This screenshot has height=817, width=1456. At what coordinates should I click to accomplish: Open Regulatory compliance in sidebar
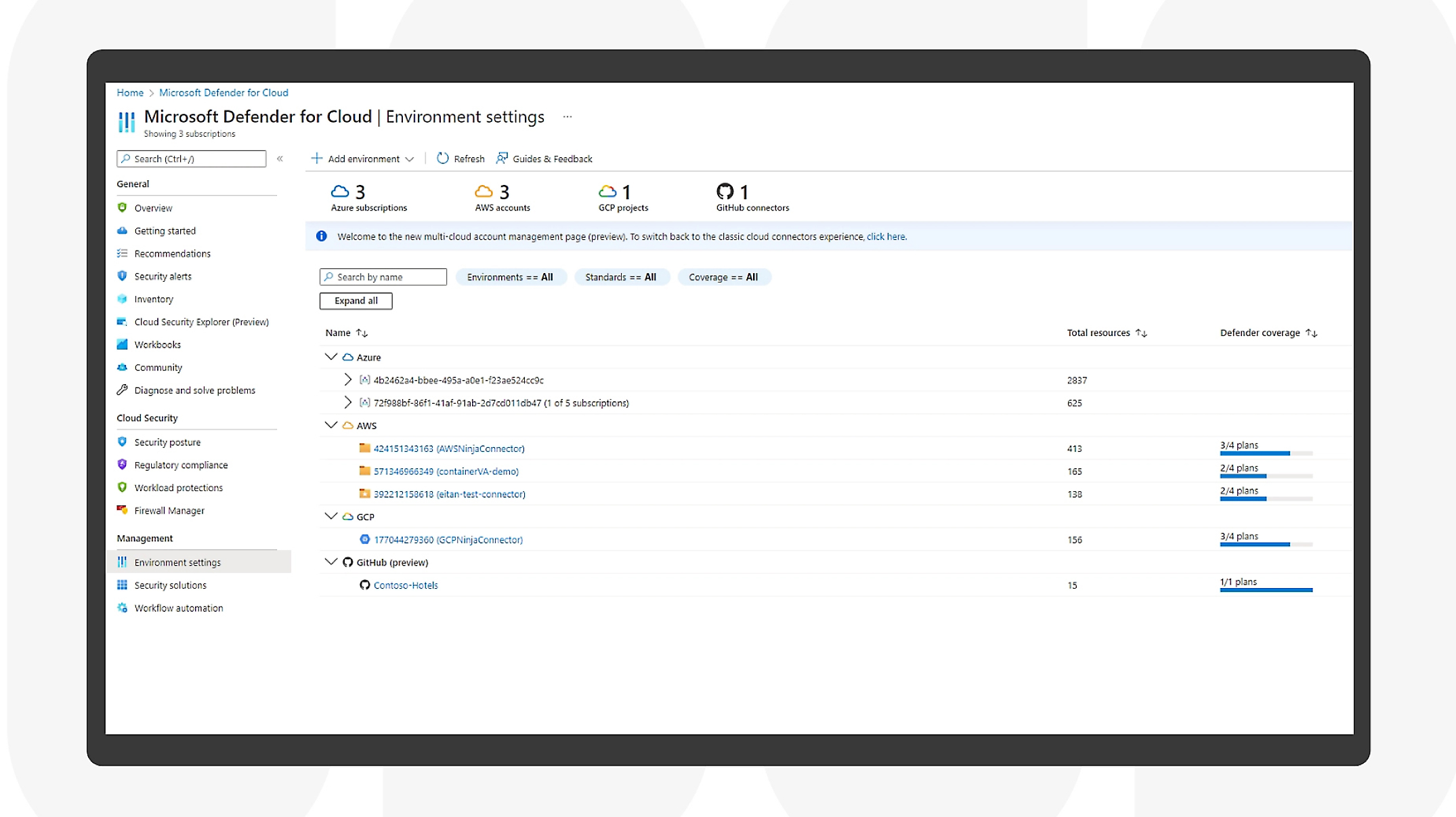pyautogui.click(x=181, y=465)
